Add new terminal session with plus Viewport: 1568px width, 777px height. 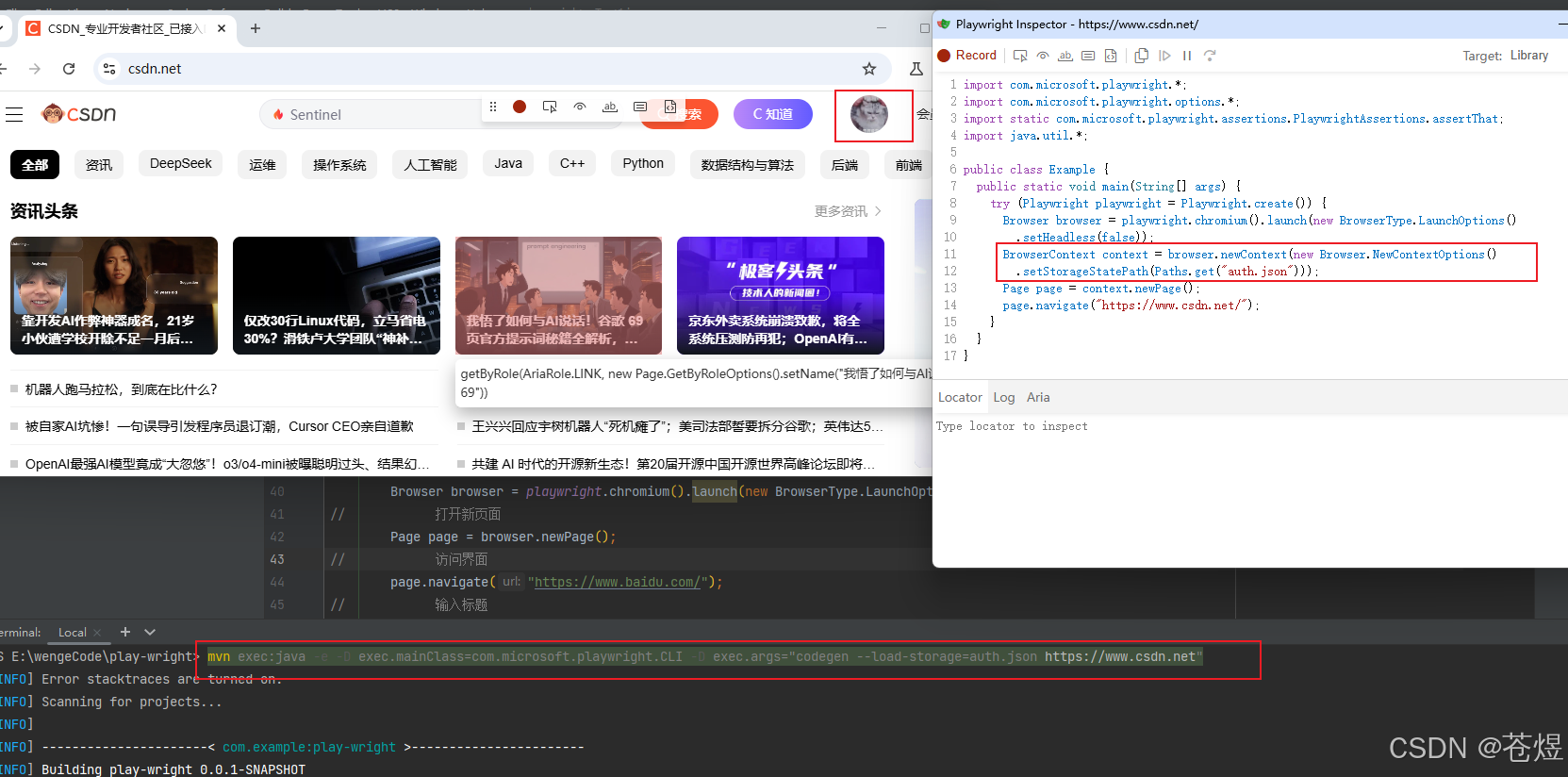[x=125, y=632]
